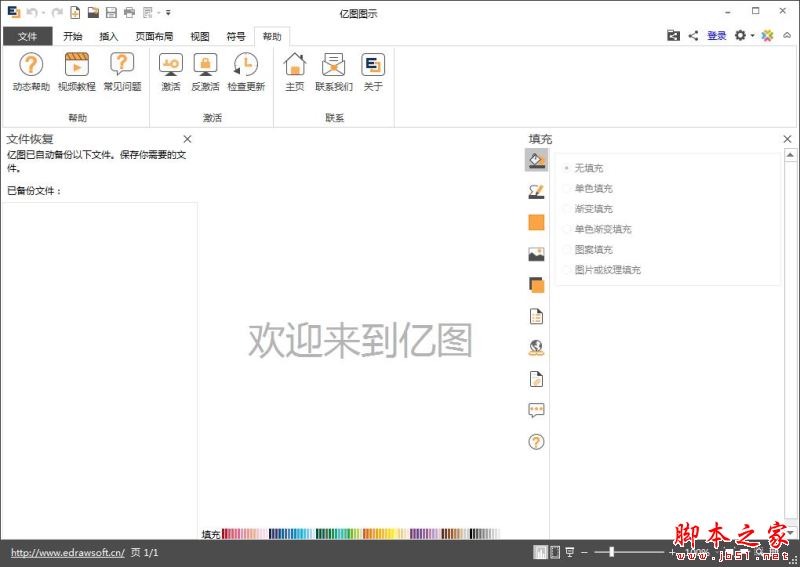Open the Customize Quick Access Toolbar arrow
This screenshot has width=800, height=567.
pos(168,13)
